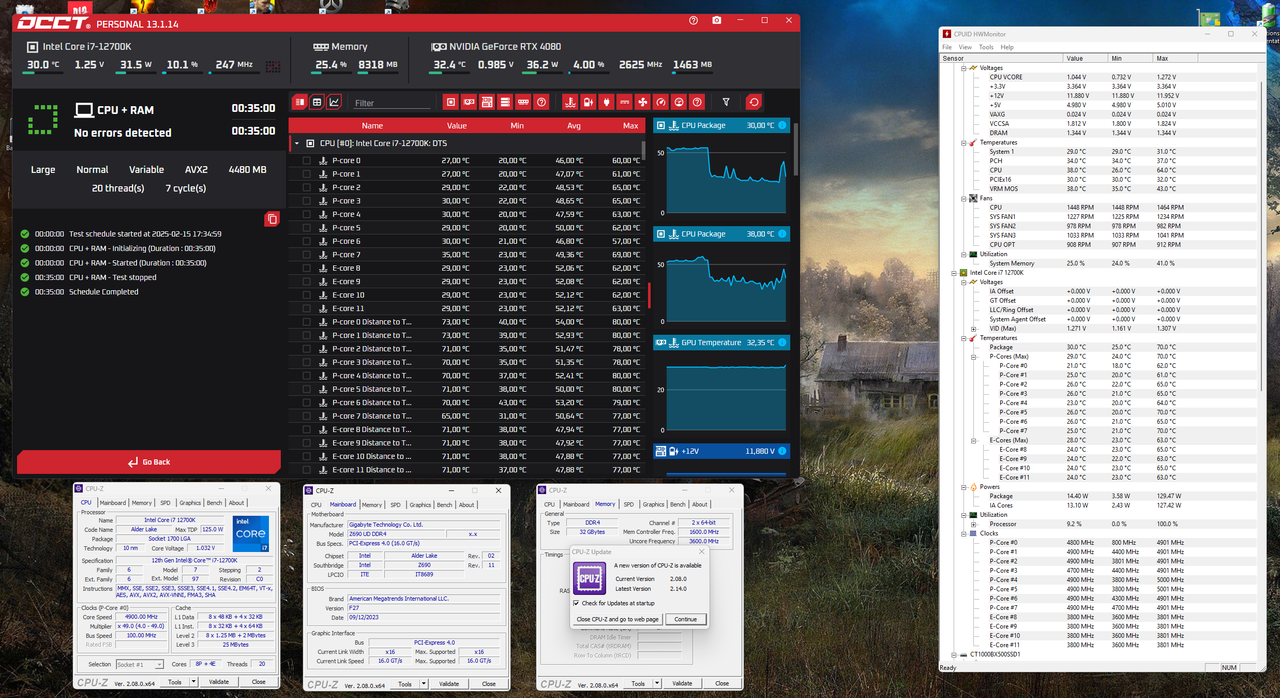This screenshot has height=698, width=1280.
Task: Collapse Clocks node in HWMonitor
Action: click(x=965, y=533)
